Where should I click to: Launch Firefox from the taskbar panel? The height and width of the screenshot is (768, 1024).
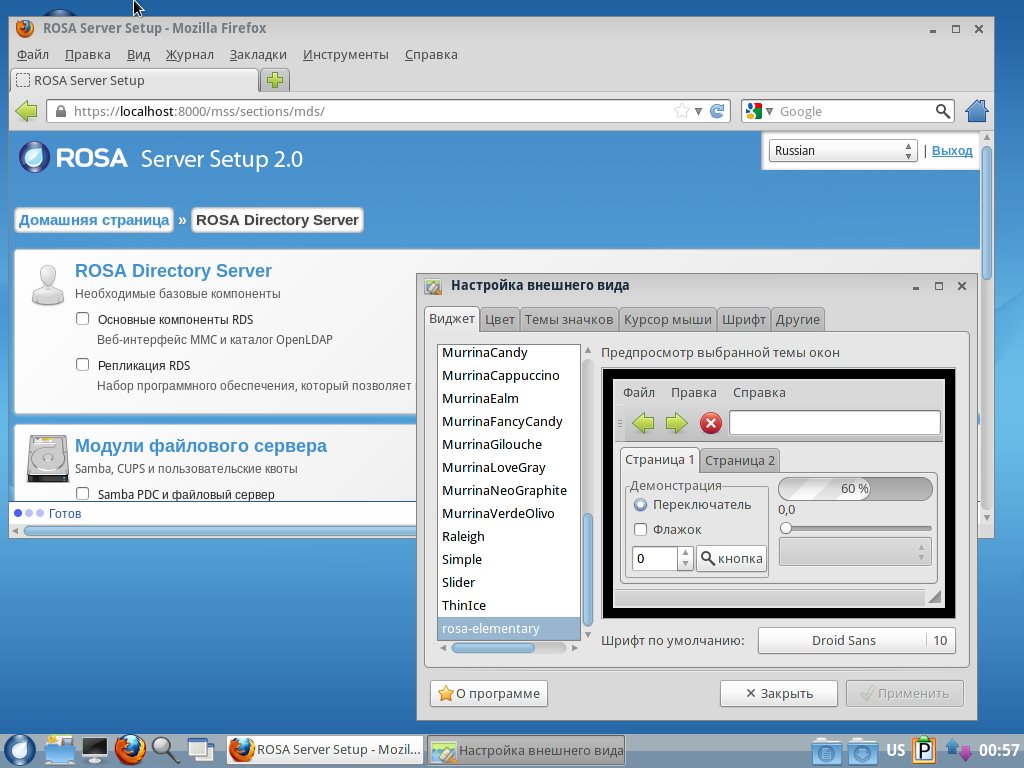130,749
